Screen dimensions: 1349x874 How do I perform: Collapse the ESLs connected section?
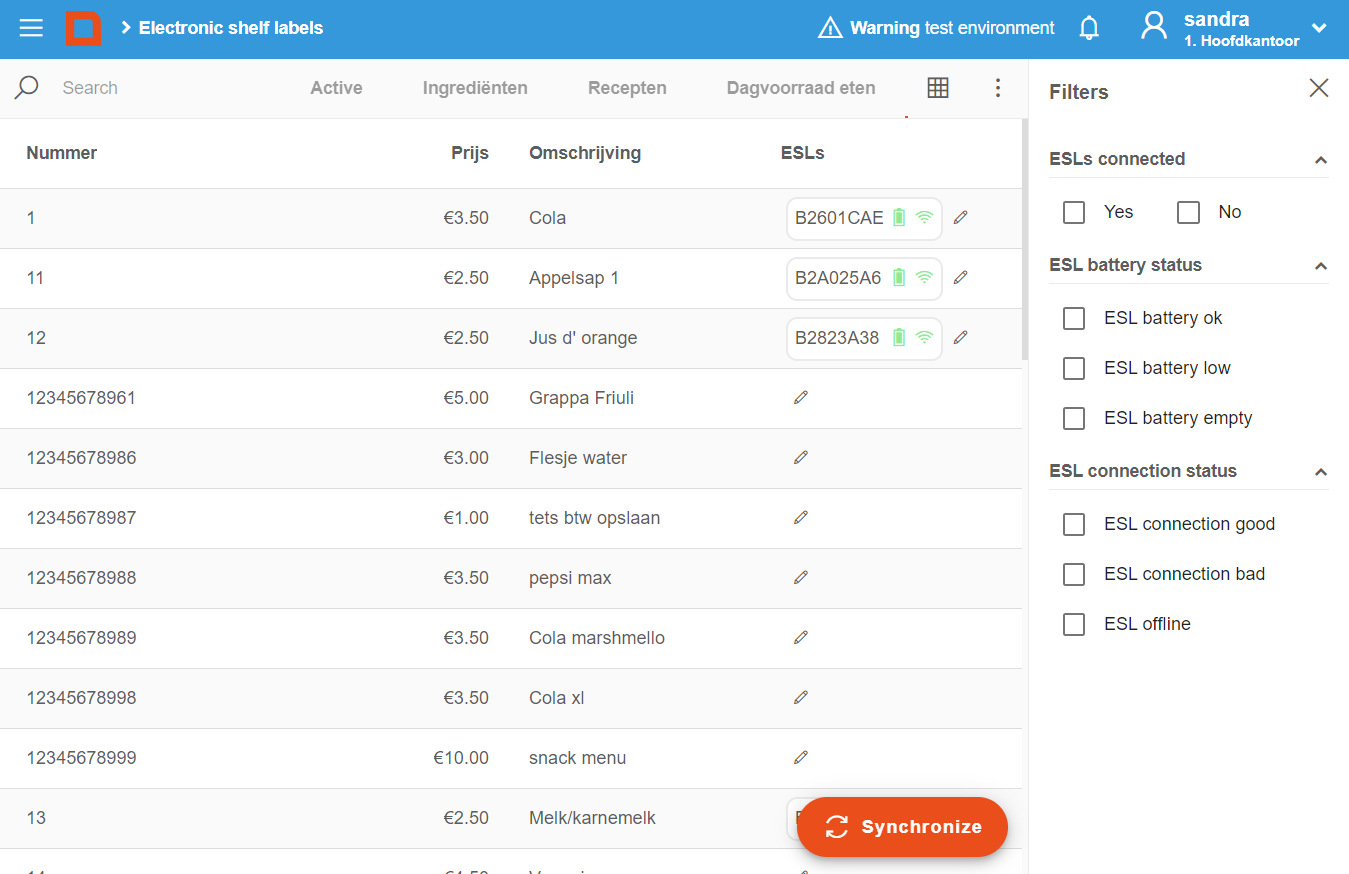[x=1321, y=160]
